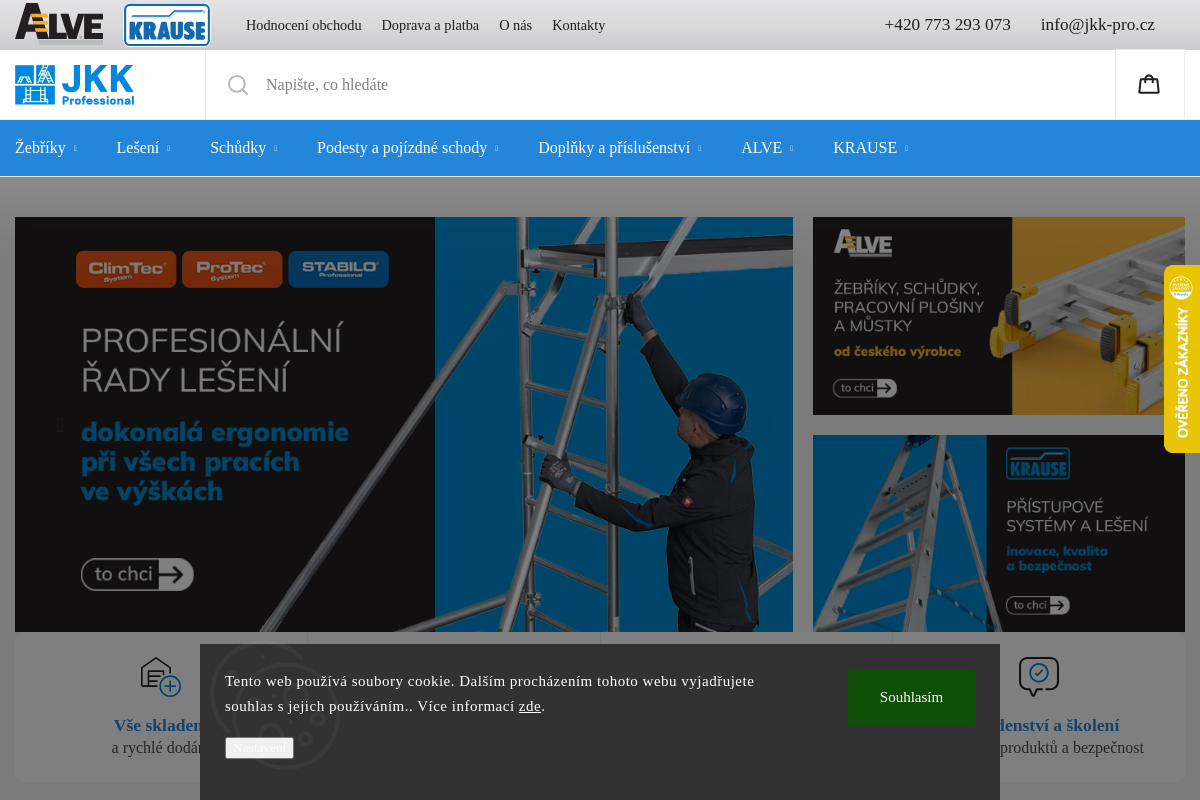
Task: Expand Doplňky a příslušenství arrow
Action: [699, 148]
